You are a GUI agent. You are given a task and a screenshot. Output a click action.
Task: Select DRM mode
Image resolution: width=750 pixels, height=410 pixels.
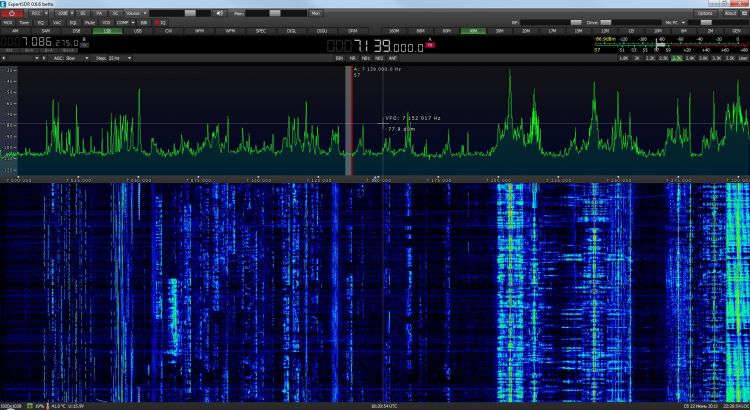353,31
